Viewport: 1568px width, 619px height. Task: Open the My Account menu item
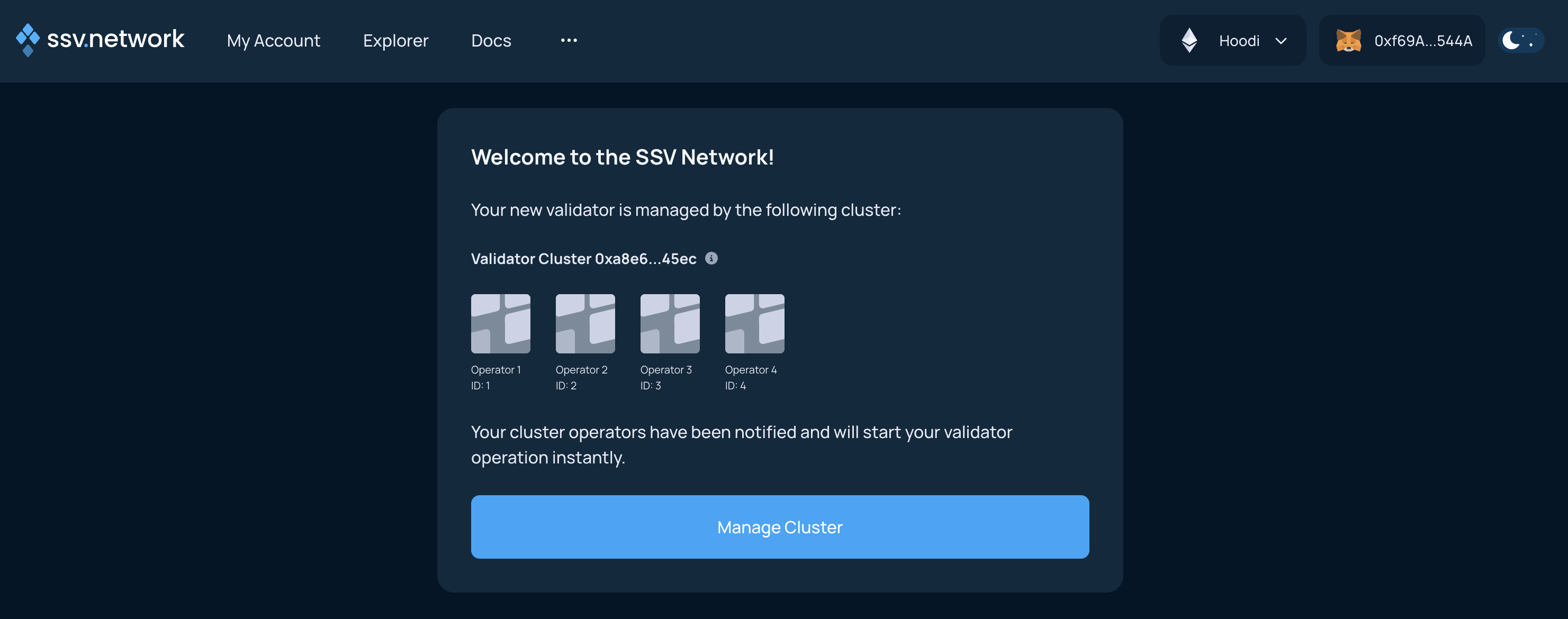click(273, 40)
